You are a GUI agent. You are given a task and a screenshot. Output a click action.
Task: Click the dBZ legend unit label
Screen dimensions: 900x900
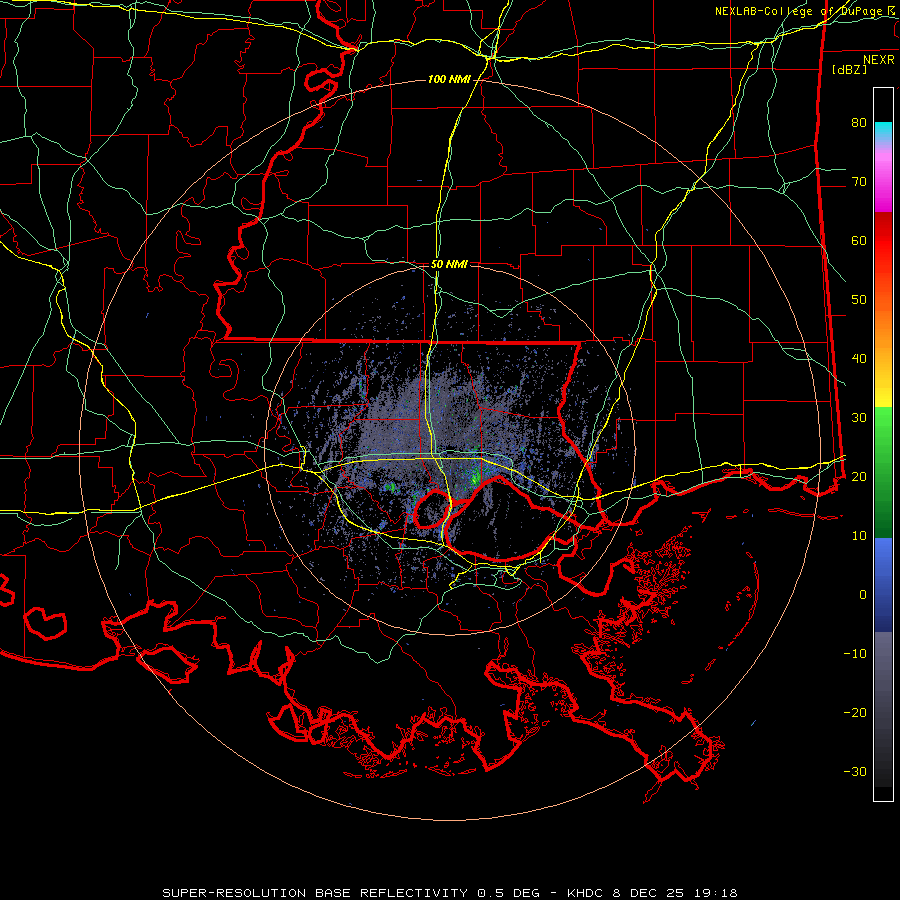[849, 69]
